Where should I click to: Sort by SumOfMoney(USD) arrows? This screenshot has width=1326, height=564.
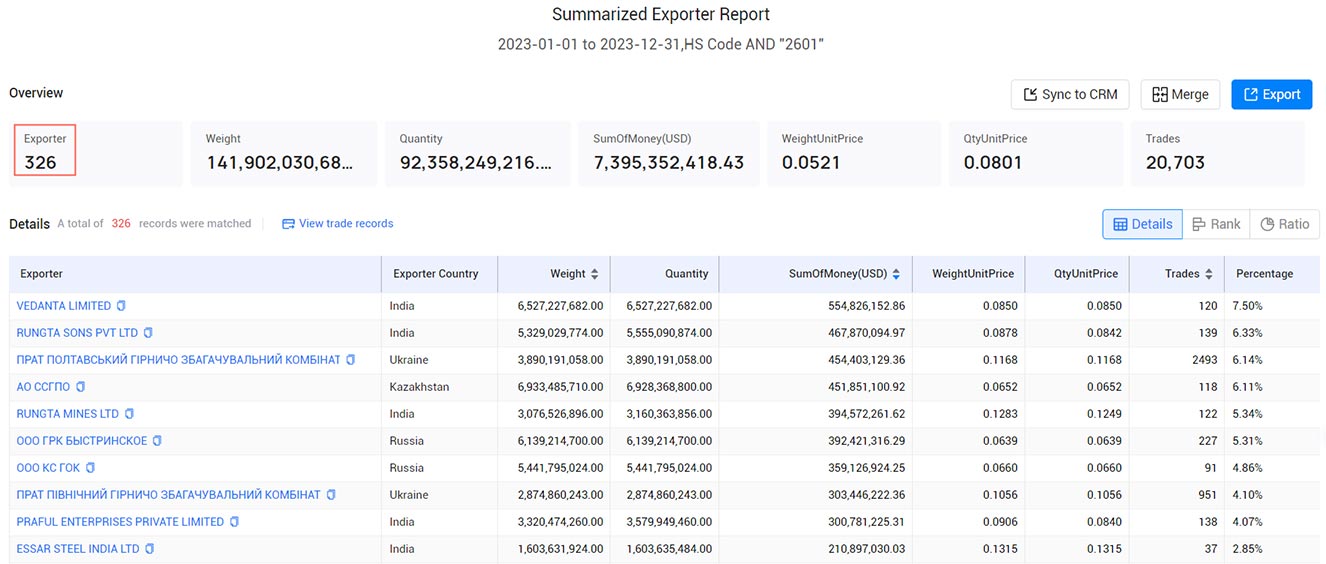pos(896,274)
